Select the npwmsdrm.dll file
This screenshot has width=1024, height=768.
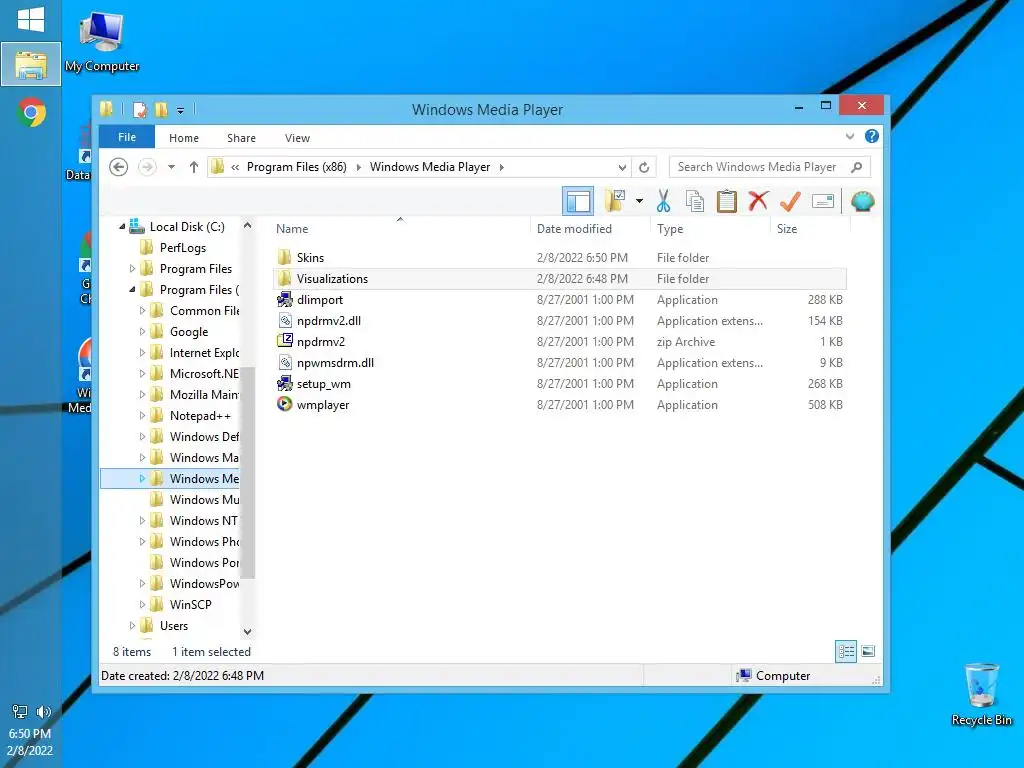[x=560, y=362]
